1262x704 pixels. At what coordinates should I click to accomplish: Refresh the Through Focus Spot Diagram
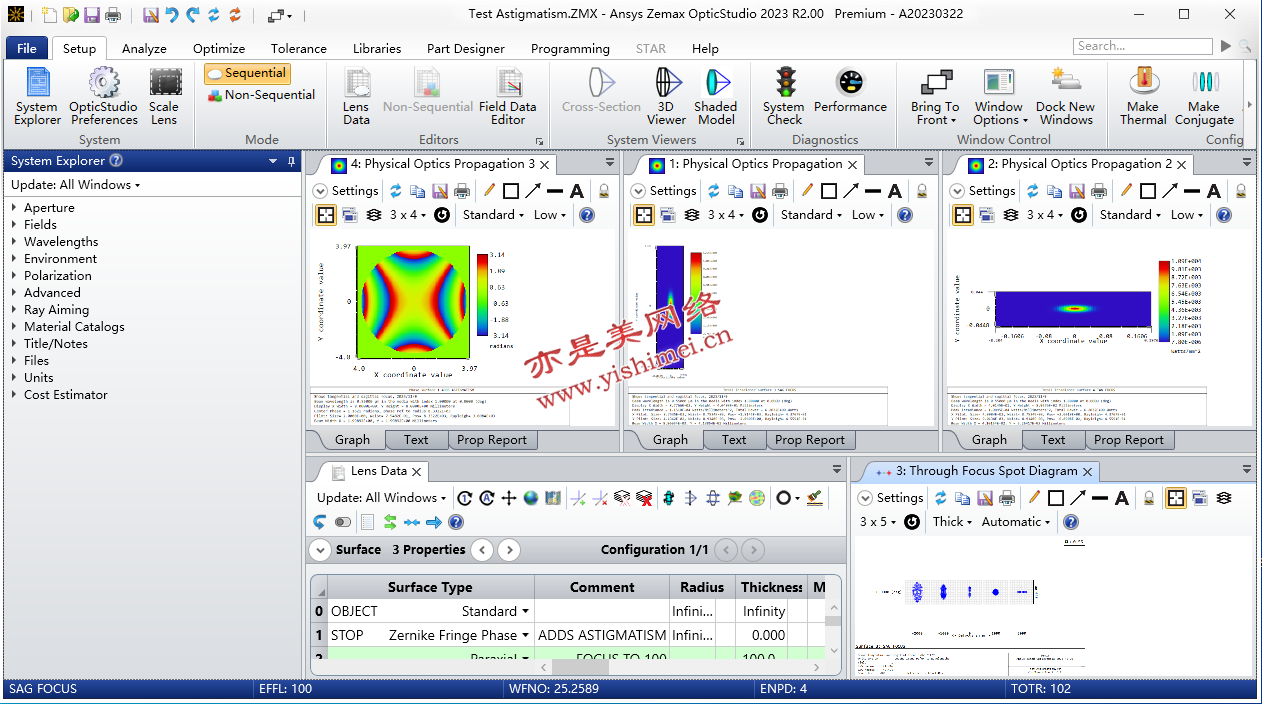(940, 498)
